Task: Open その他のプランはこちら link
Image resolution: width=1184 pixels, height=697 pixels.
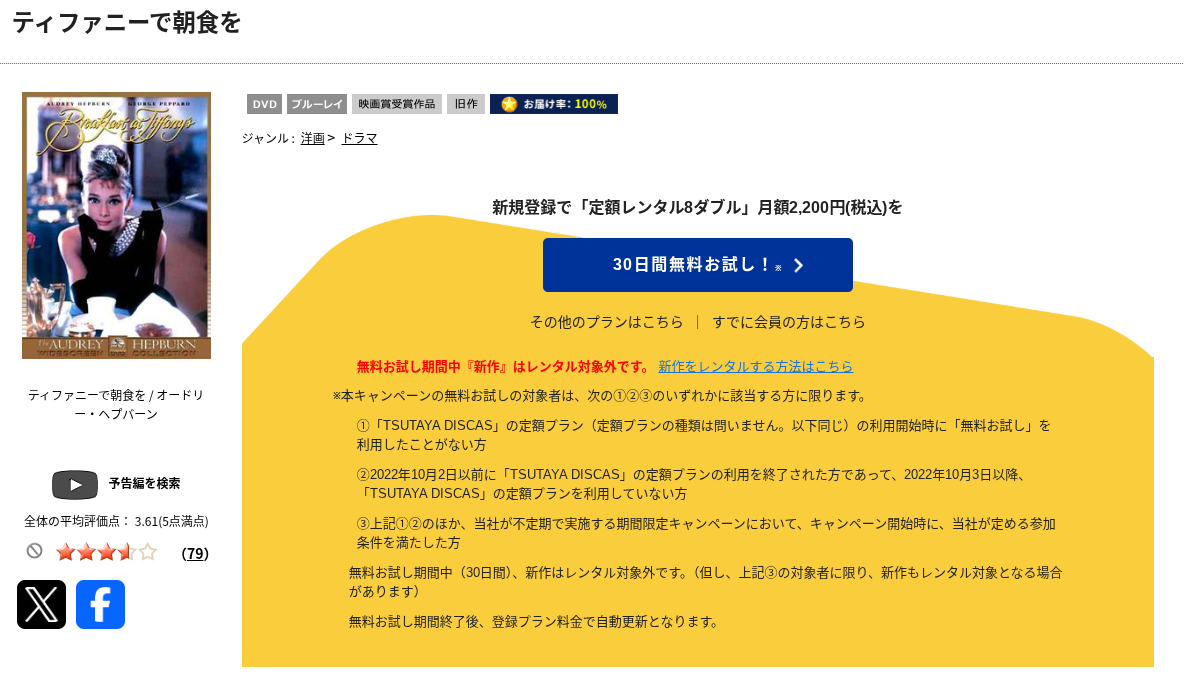Action: point(606,322)
